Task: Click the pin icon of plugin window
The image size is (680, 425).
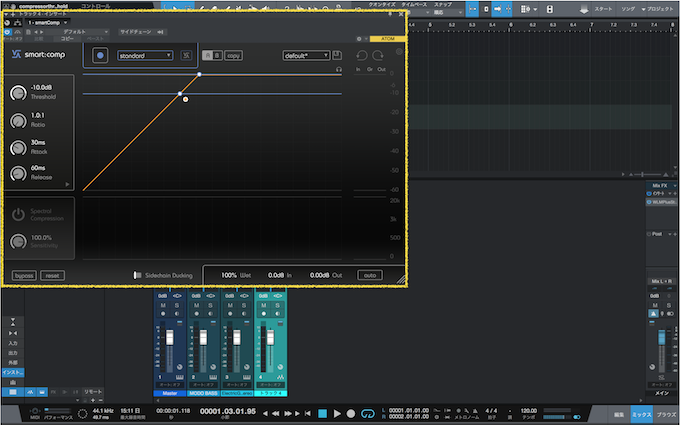Action: tap(389, 14)
